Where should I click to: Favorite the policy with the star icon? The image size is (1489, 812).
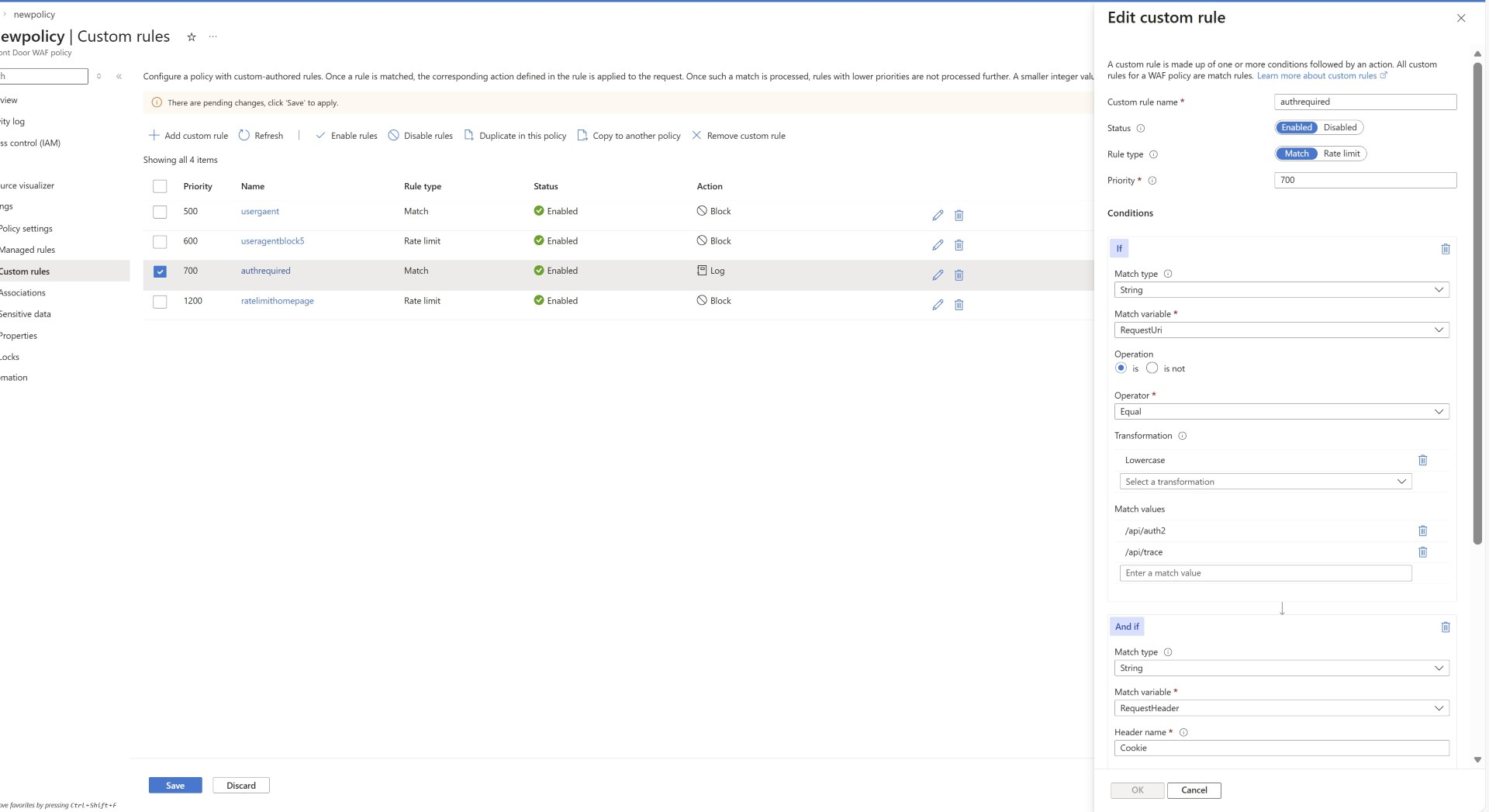click(x=192, y=36)
